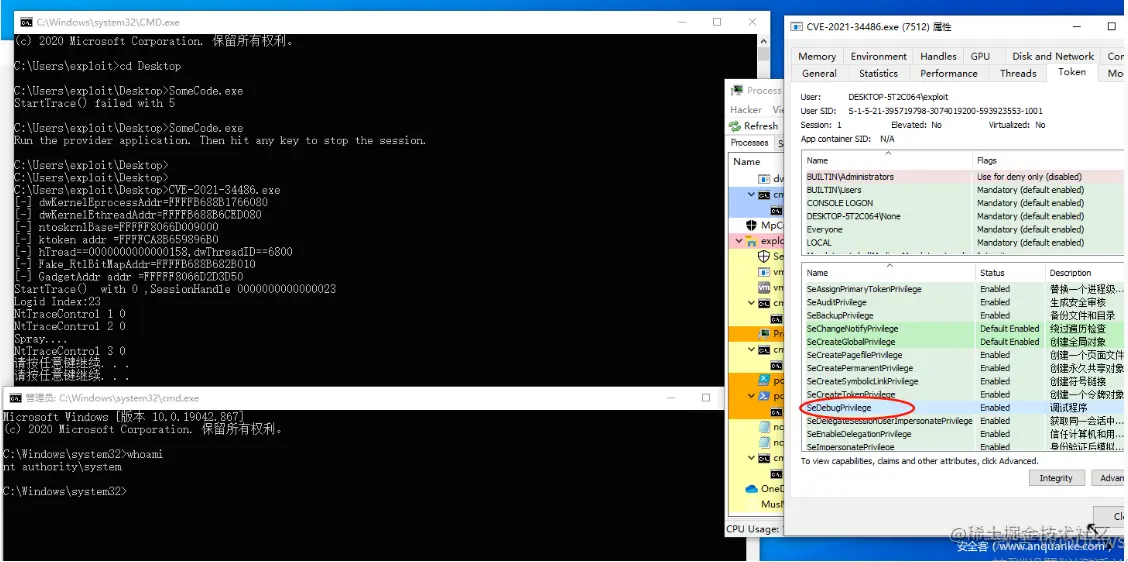Switch to the Performance tab
1128x562 pixels.
point(949,73)
